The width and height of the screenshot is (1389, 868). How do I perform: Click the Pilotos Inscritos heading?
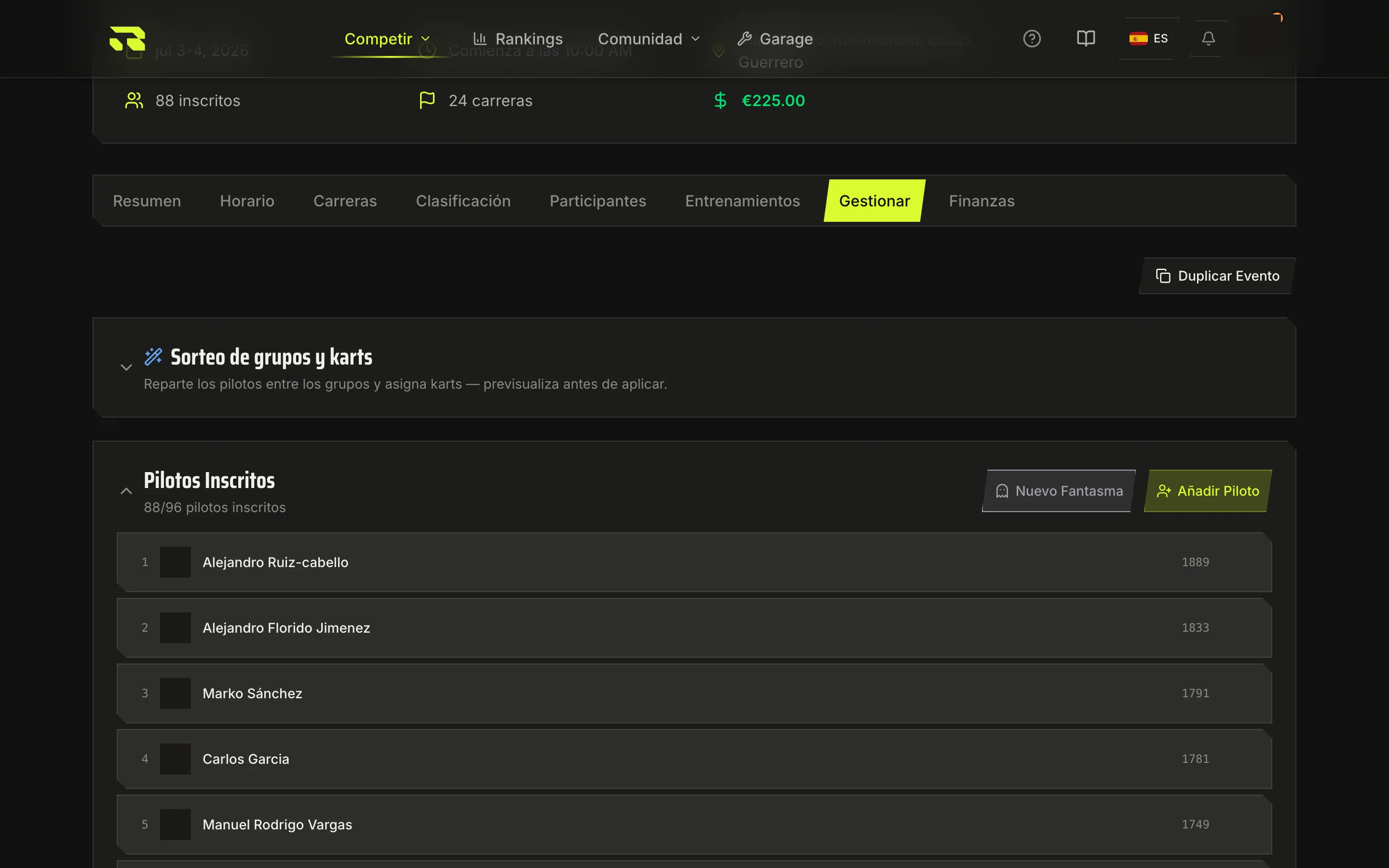pos(209,480)
